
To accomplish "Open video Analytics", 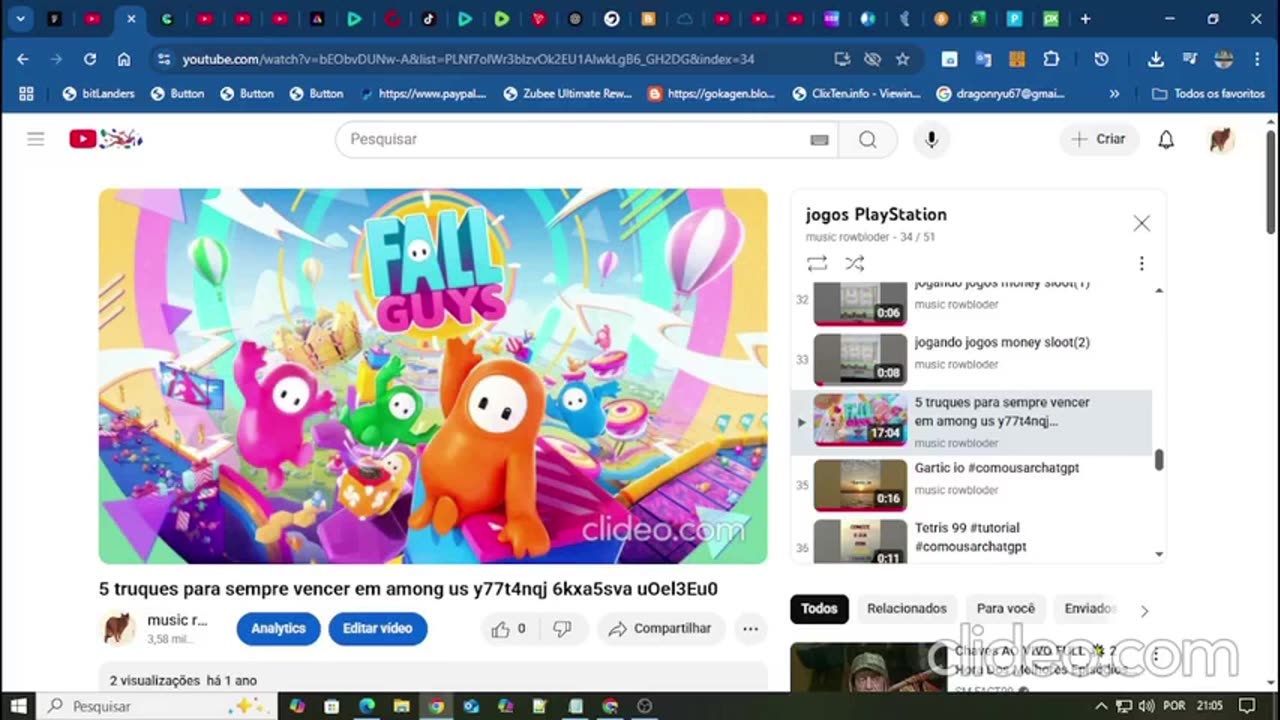I will 278,629.
